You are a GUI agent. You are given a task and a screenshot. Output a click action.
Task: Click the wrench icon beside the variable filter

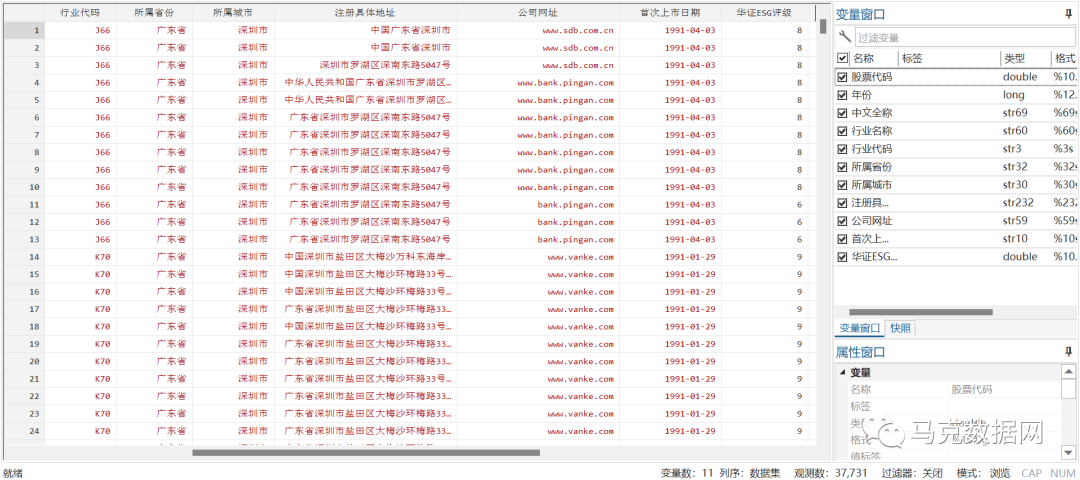tap(845, 37)
